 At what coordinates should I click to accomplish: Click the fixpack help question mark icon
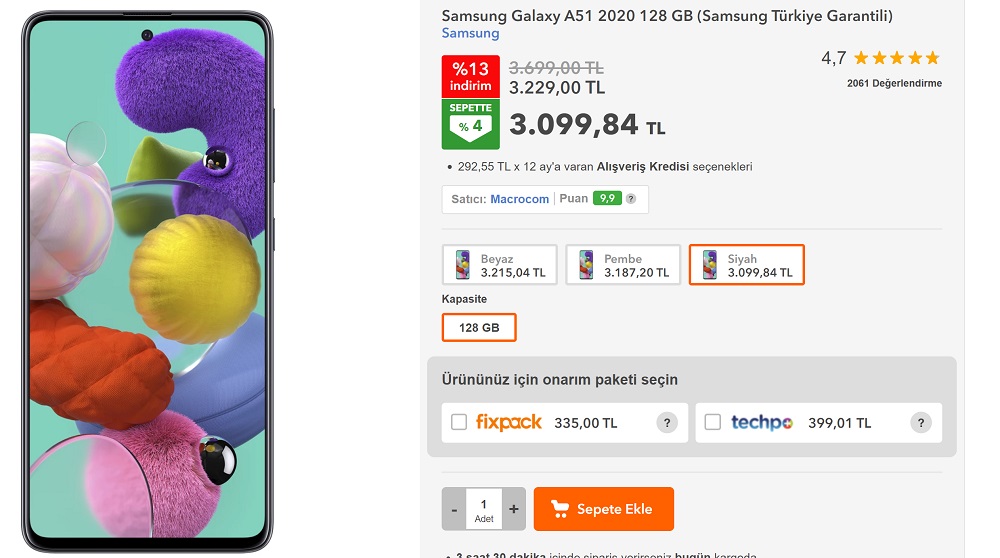pos(667,423)
